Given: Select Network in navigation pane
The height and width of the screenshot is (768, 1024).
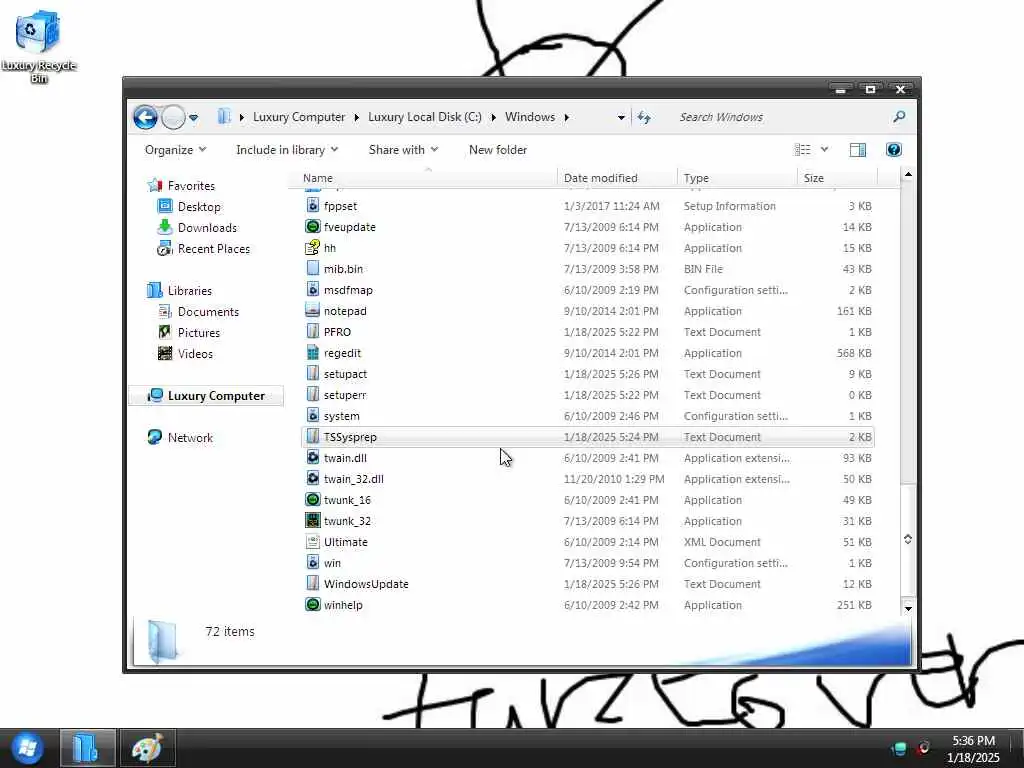Looking at the screenshot, I should [190, 438].
